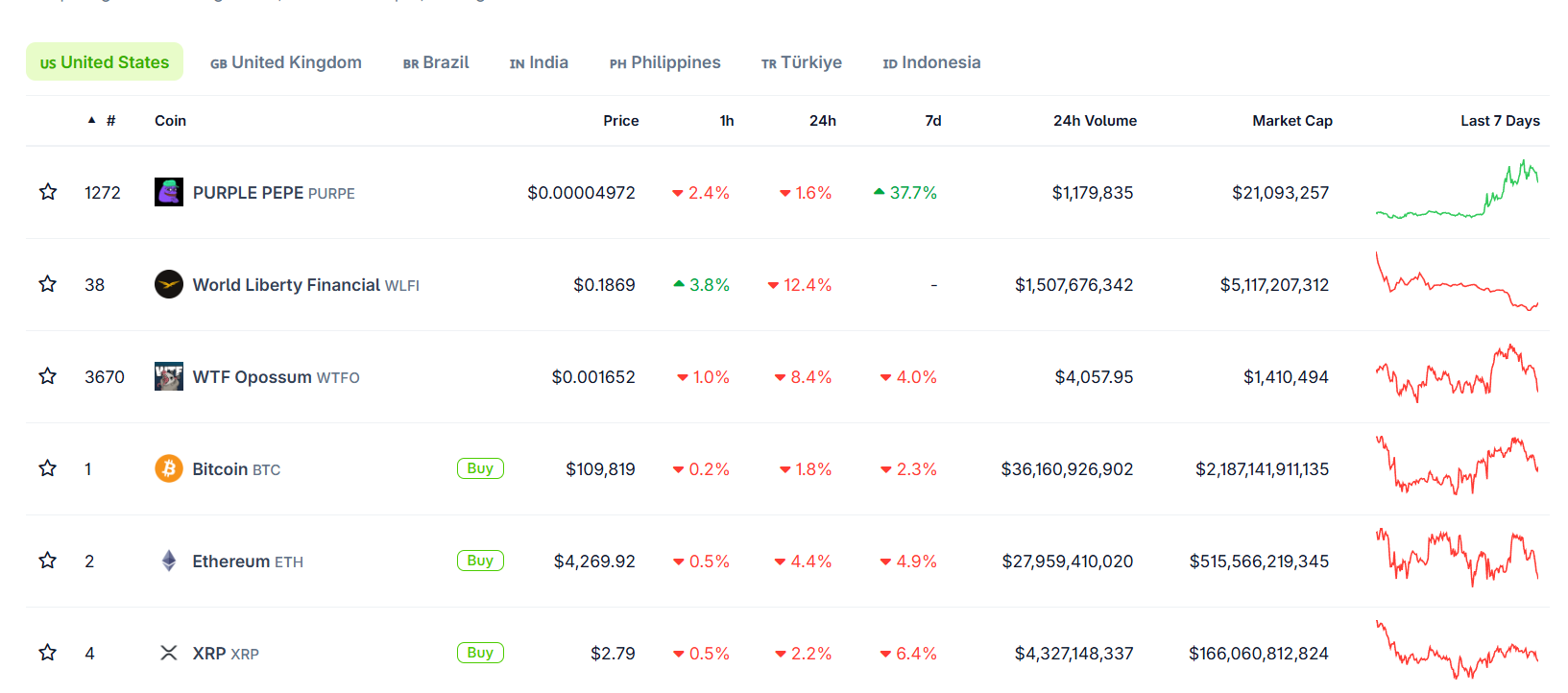This screenshot has width=1568, height=693.
Task: Open the PURPLE PEPE coin page link
Action: (274, 193)
